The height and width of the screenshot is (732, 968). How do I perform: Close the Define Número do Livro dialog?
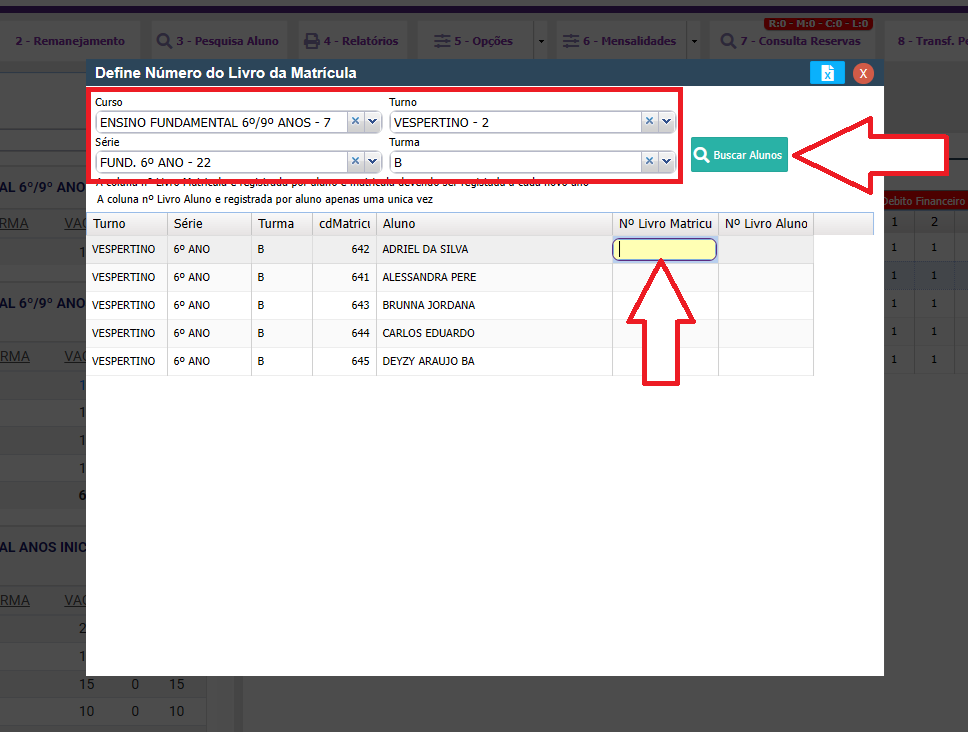click(x=863, y=73)
